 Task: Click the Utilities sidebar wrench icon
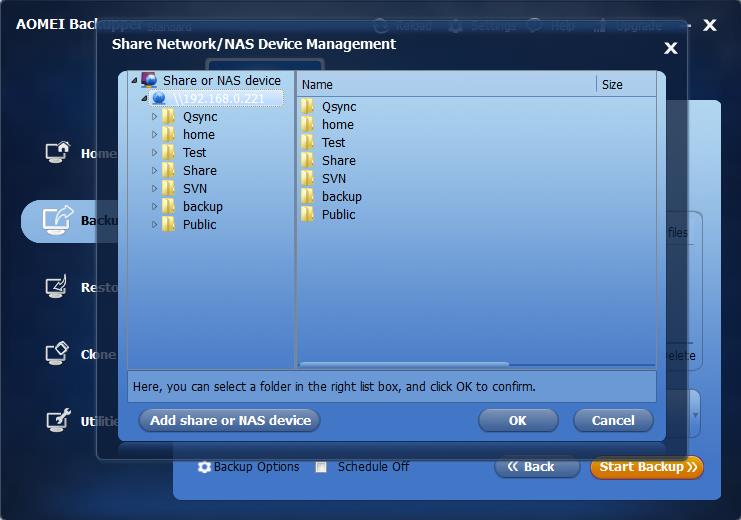pyautogui.click(x=58, y=420)
